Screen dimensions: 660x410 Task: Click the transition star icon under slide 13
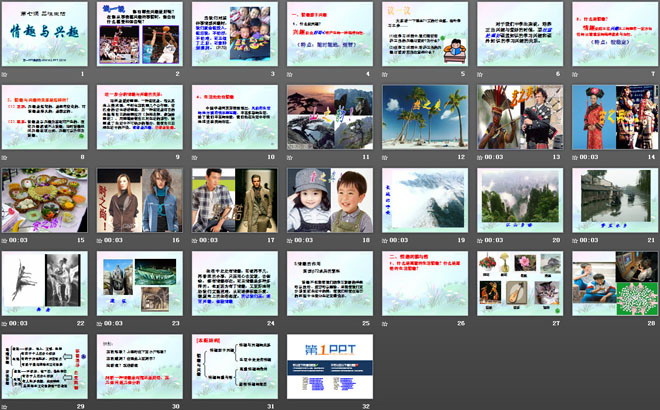tap(480, 157)
